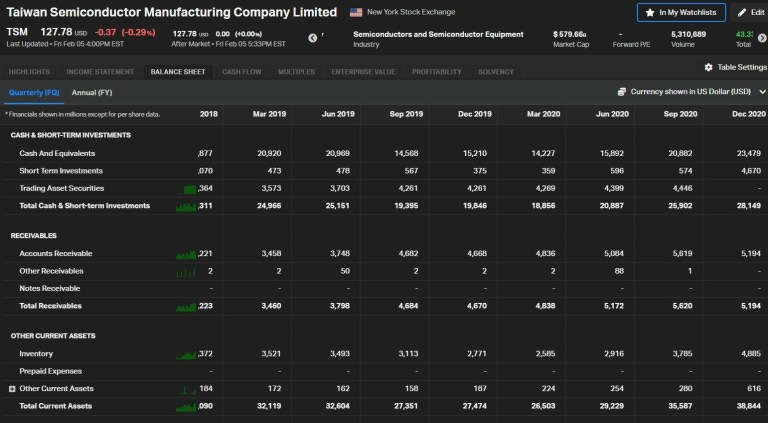
Task: Click Cash And Equivalents row label
Action: click(57, 153)
